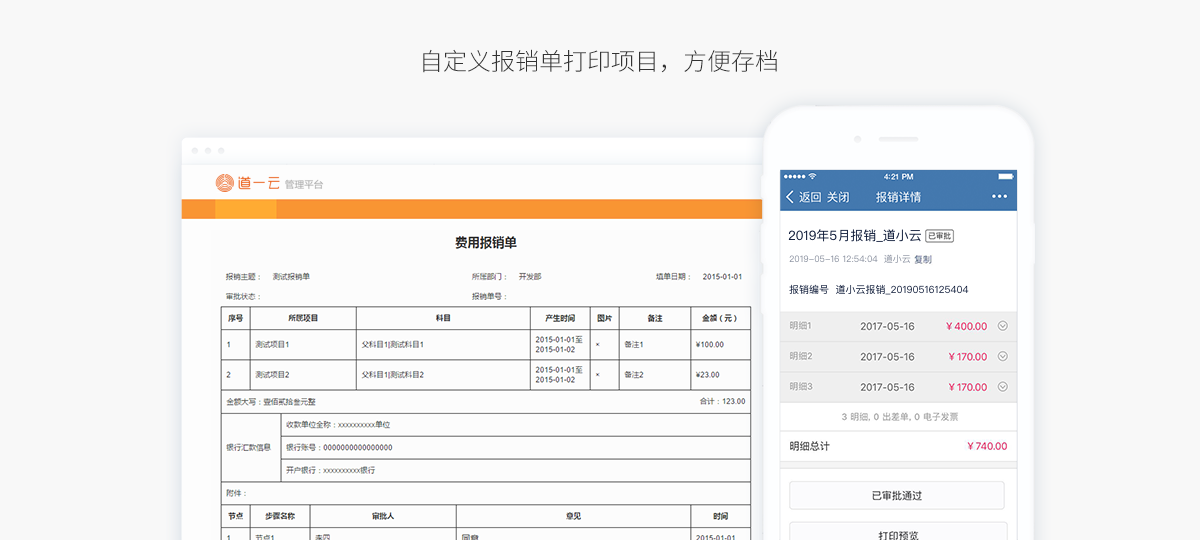Click the 明细总计 total row showing ¥740.00
Viewport: 1200px width, 540px height.
click(x=897, y=446)
